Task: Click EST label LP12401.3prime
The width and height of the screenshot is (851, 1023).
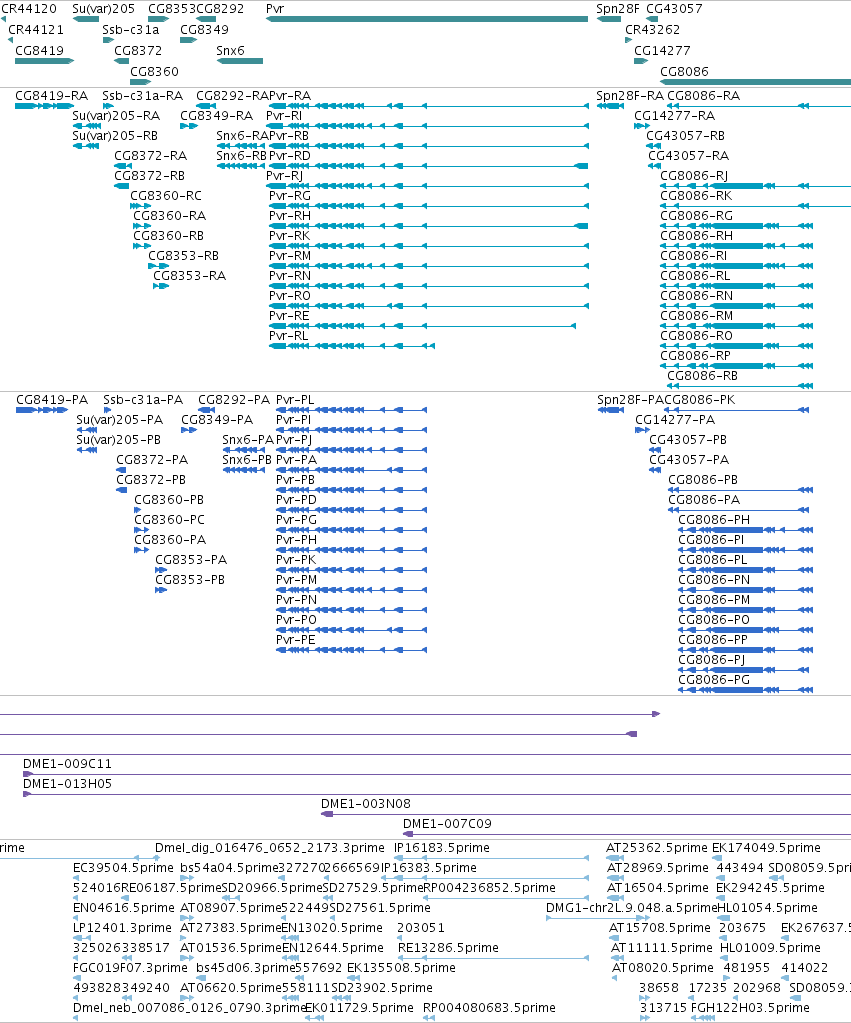Action: (x=122, y=928)
